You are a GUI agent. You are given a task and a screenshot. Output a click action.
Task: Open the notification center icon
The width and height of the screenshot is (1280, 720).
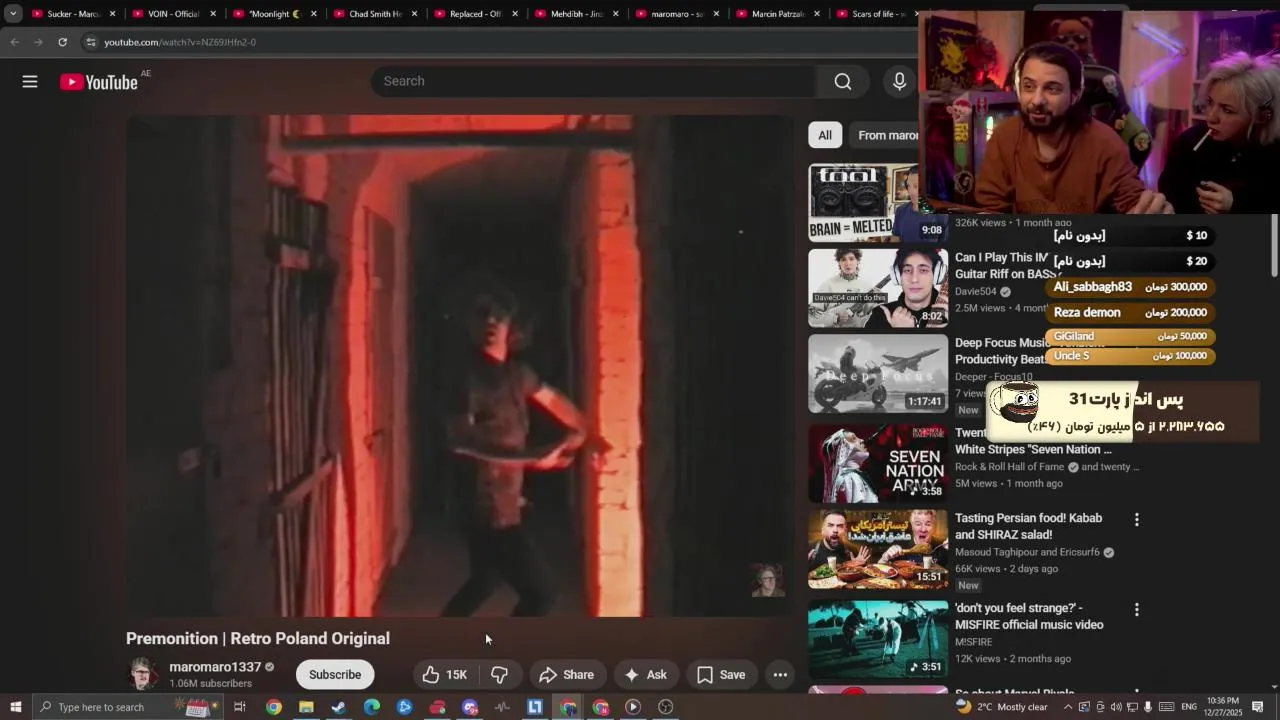coord(1258,707)
